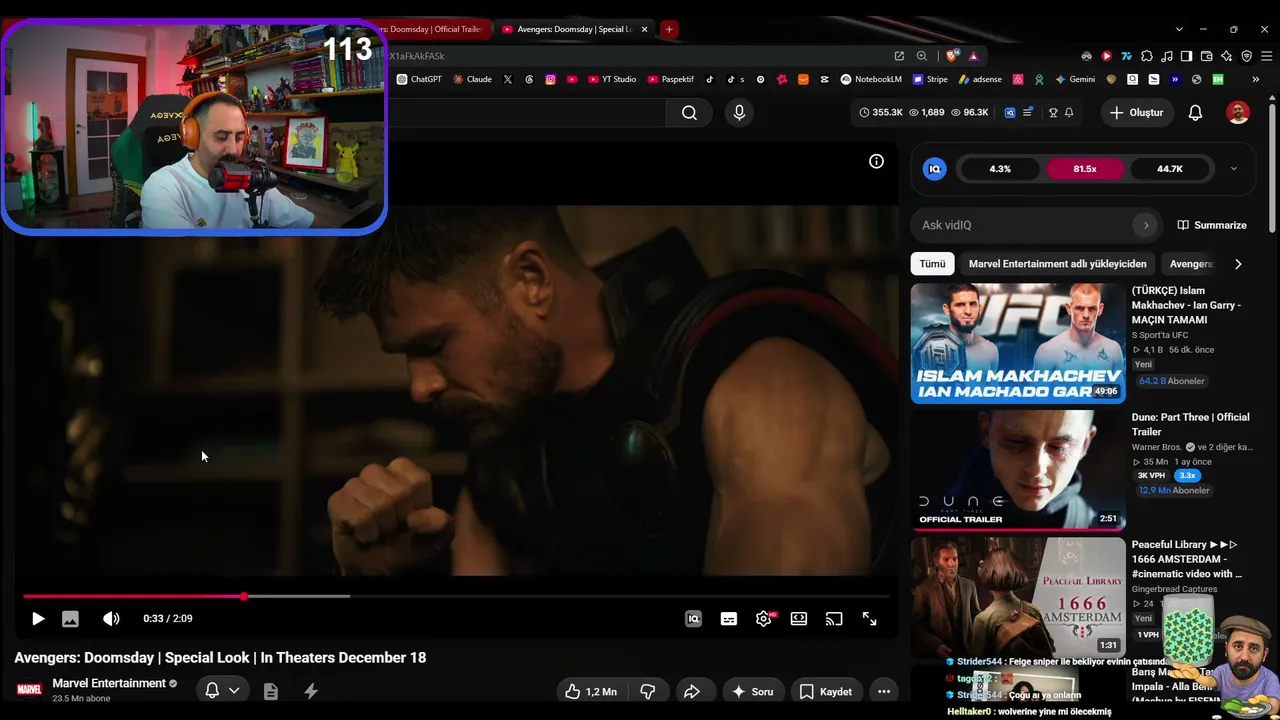Toggle theater mode in the player
The image size is (1280, 720).
pyautogui.click(x=799, y=619)
